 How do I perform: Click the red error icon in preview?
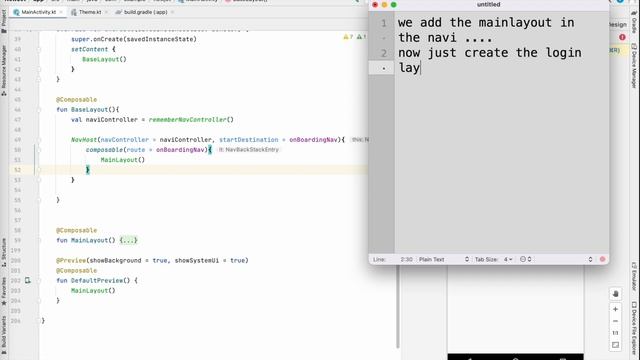(622, 37)
